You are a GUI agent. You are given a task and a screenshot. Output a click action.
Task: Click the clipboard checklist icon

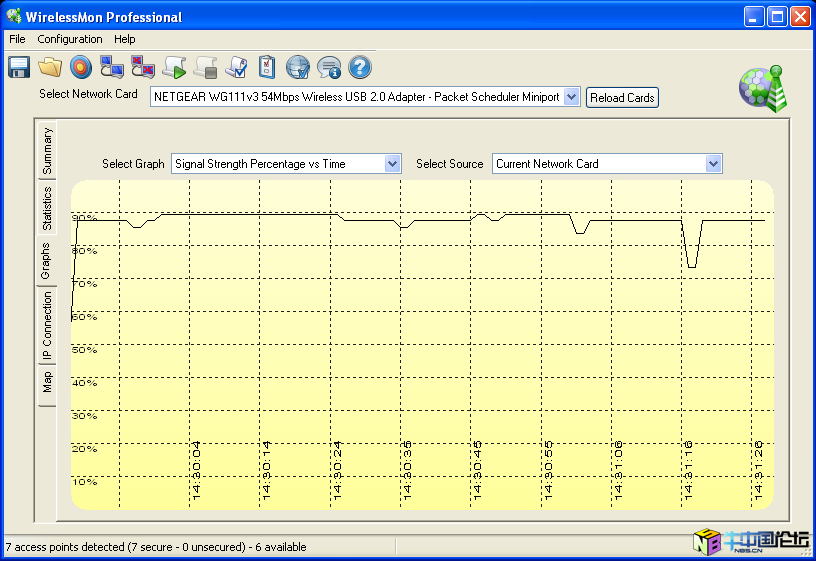(x=267, y=67)
